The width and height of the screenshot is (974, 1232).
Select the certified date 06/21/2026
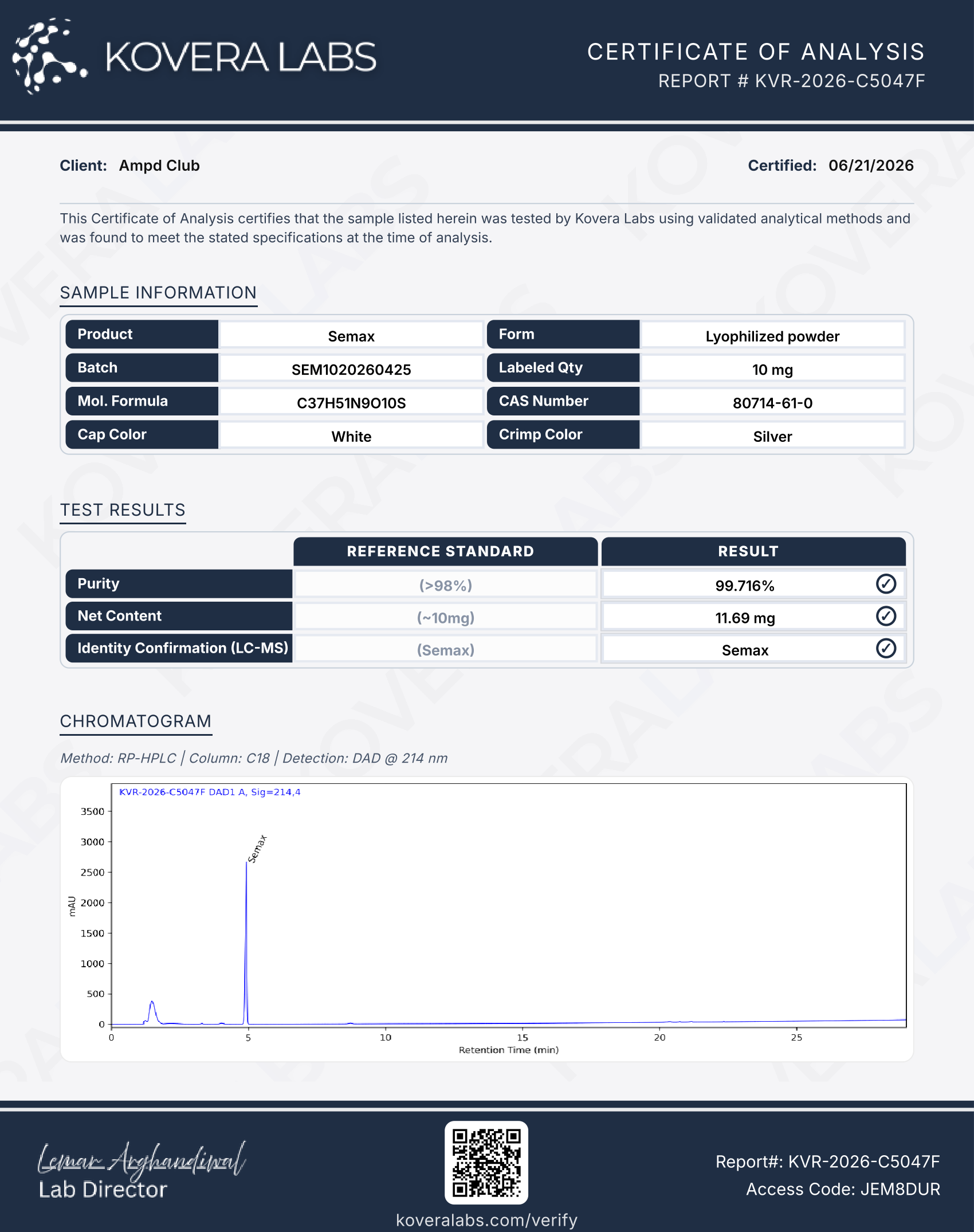pos(871,166)
